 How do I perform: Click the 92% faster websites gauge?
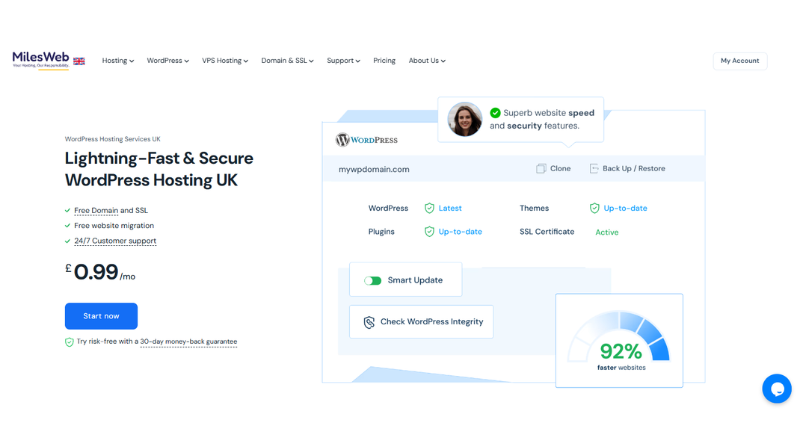pyautogui.click(x=619, y=340)
